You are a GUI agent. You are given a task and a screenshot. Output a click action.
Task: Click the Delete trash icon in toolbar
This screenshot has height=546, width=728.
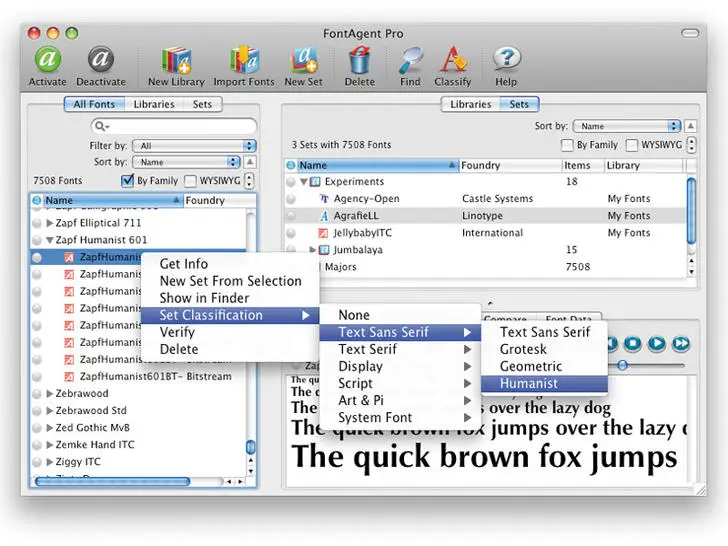point(359,60)
